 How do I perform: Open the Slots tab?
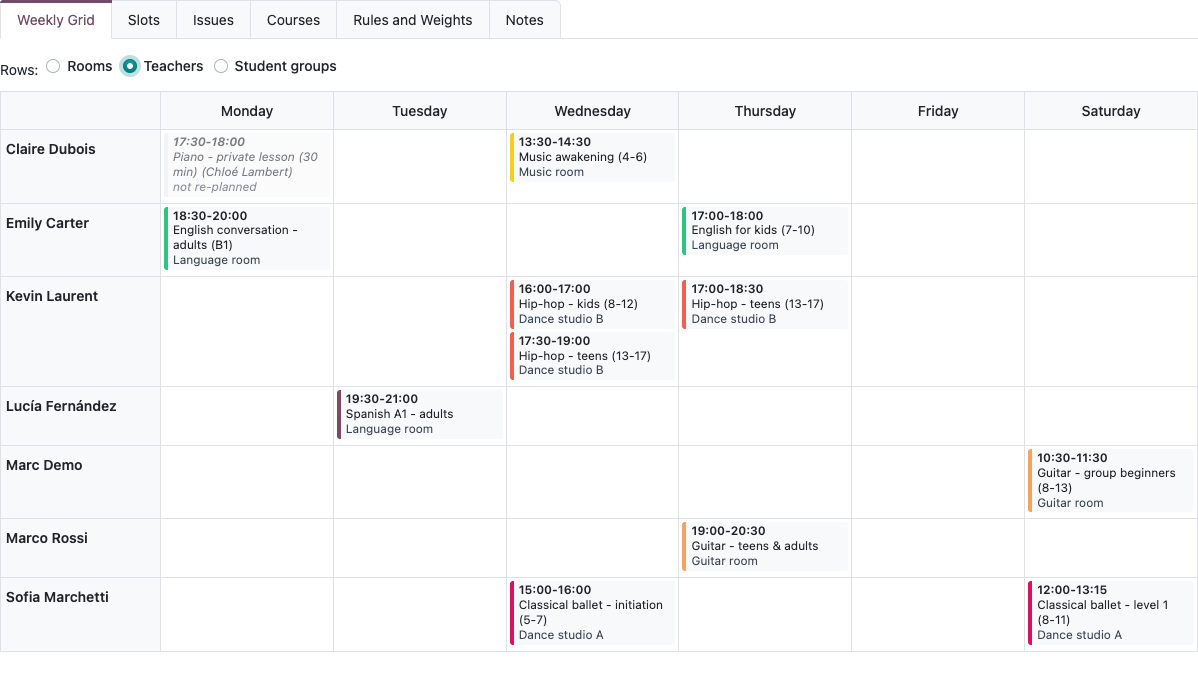(144, 20)
